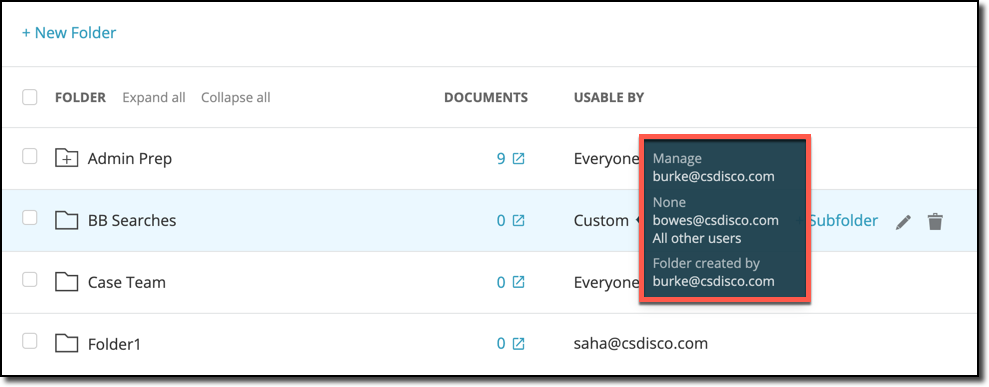
Task: Create a folder with + New Folder
Action: coord(69,33)
